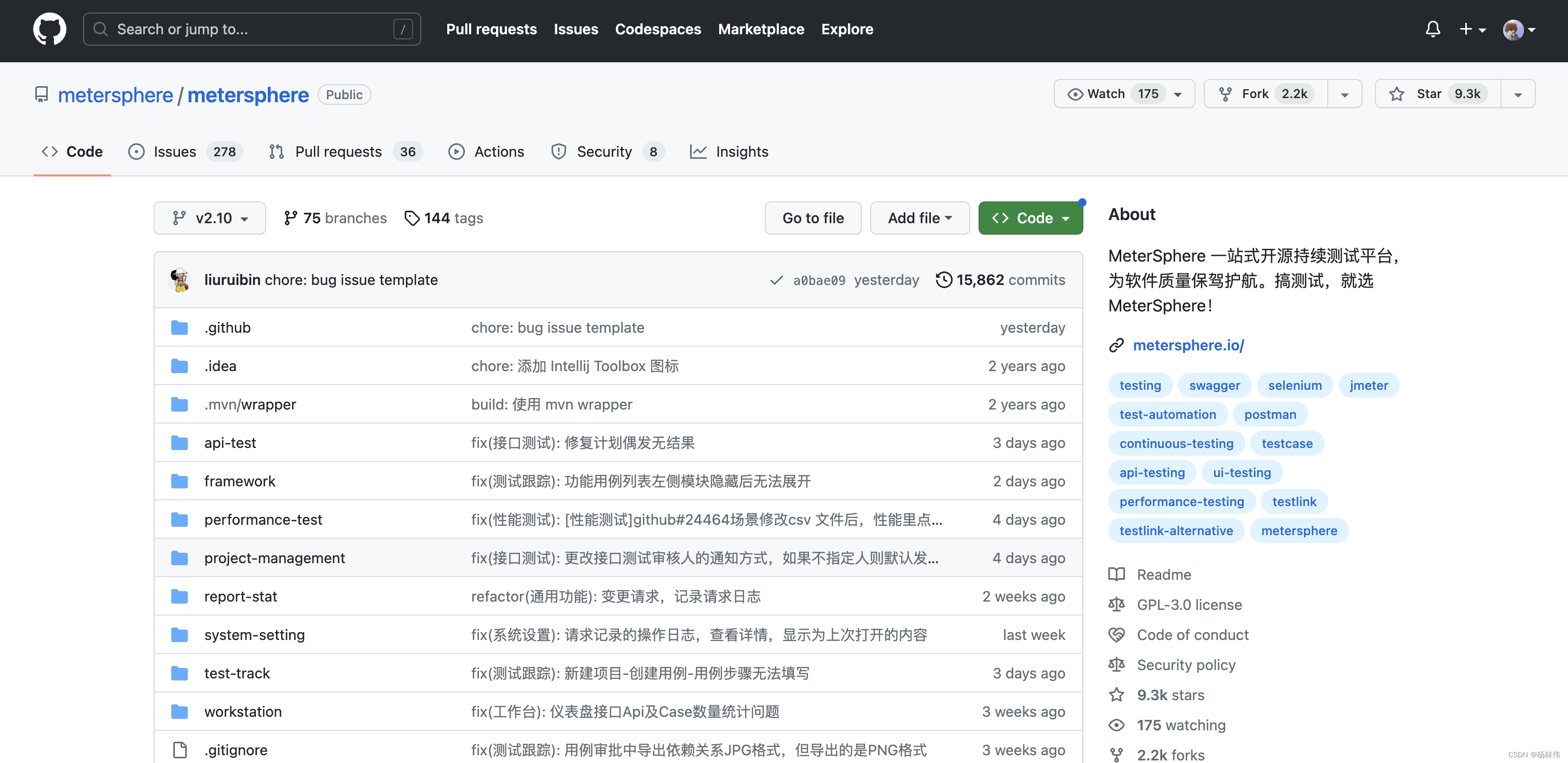Open the api-test folder
The width and height of the screenshot is (1568, 763).
click(229, 443)
